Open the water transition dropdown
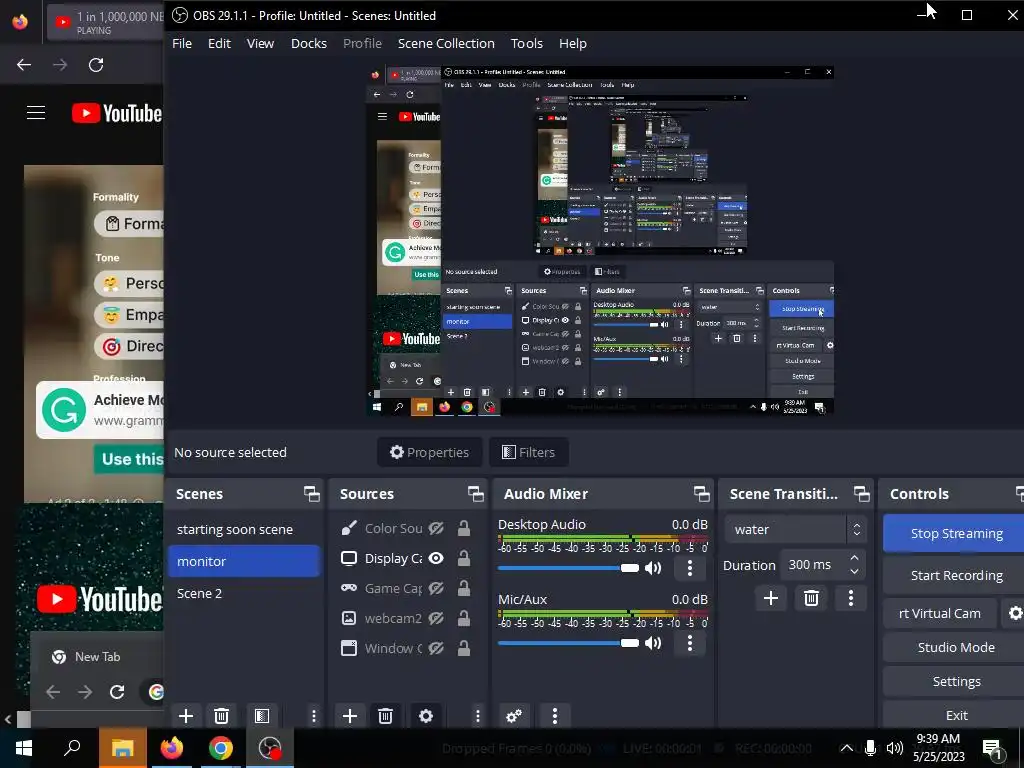1024x768 pixels. 795,530
